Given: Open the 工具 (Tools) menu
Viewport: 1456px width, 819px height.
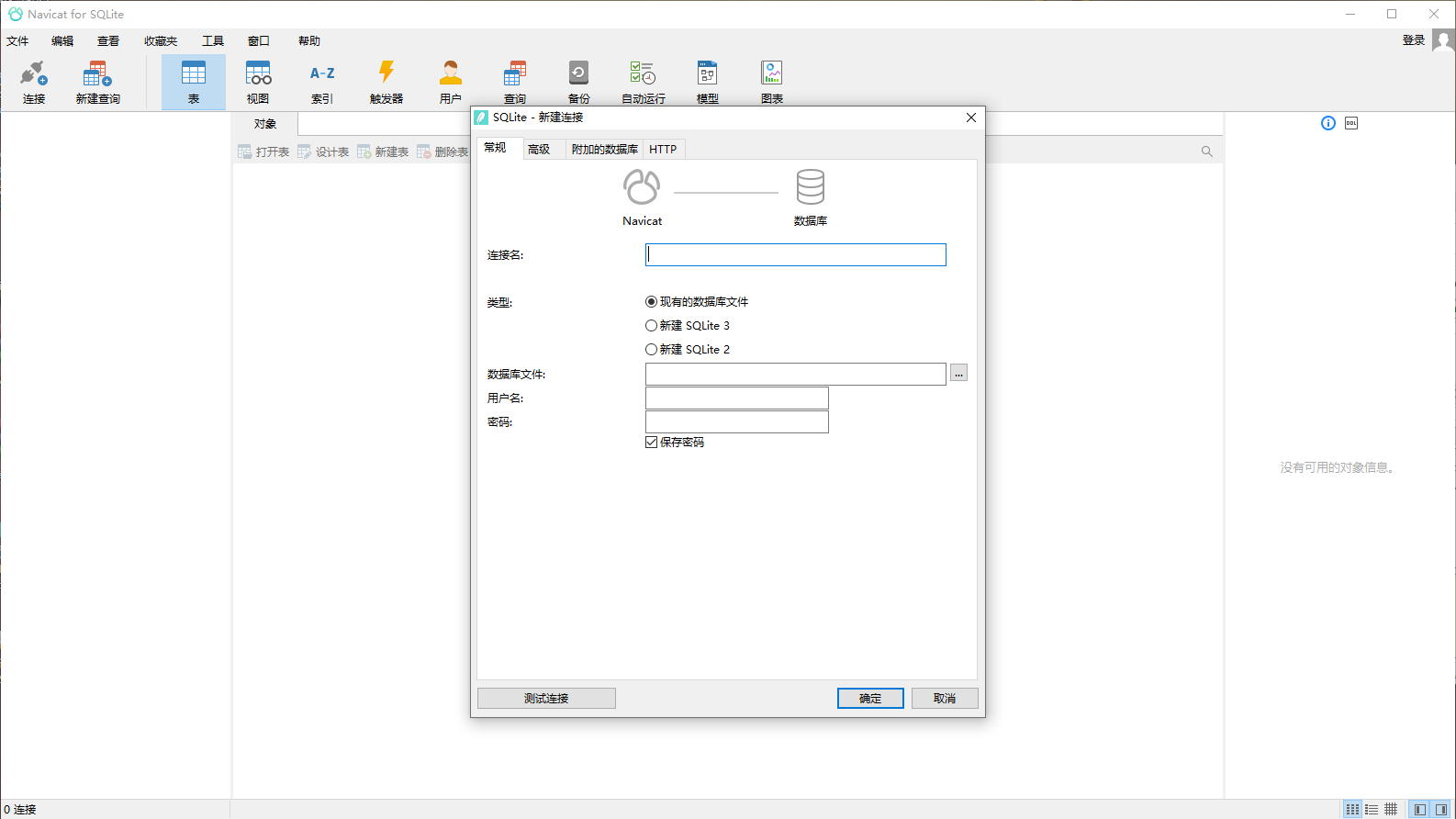Looking at the screenshot, I should [x=213, y=41].
